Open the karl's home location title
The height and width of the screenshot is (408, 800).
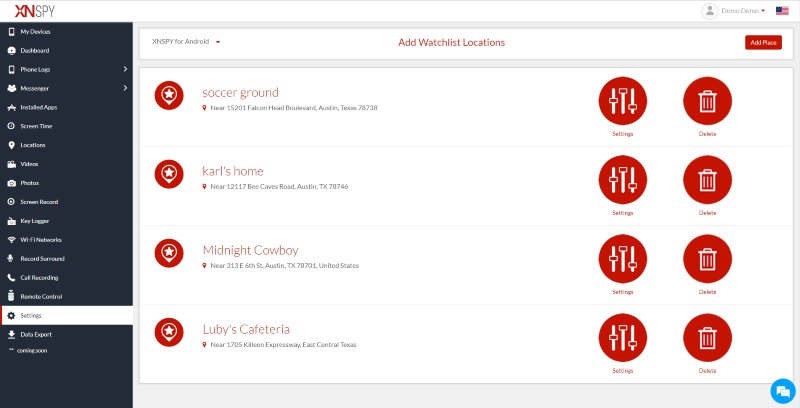232,171
